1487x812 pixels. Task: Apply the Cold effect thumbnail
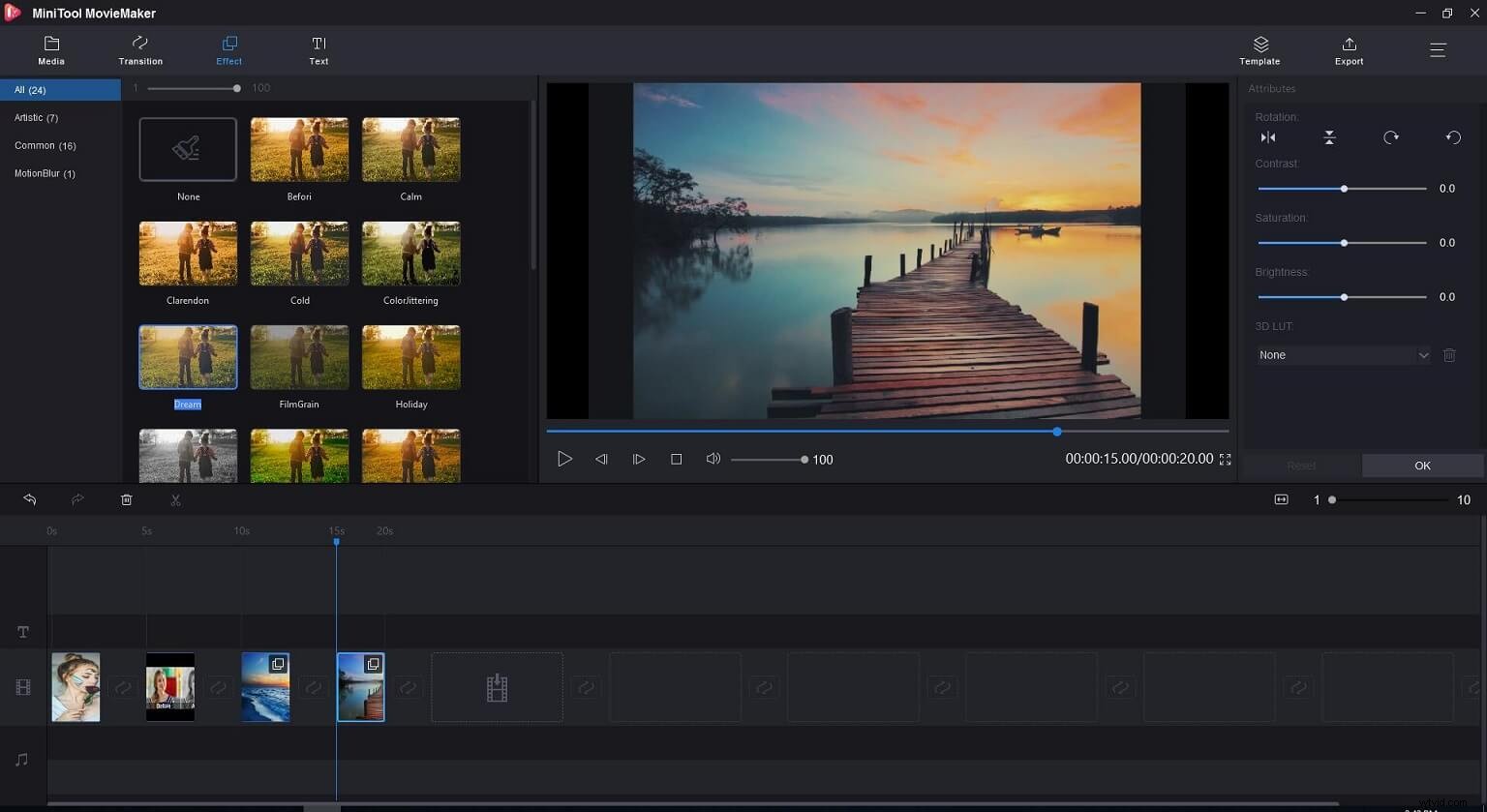299,254
